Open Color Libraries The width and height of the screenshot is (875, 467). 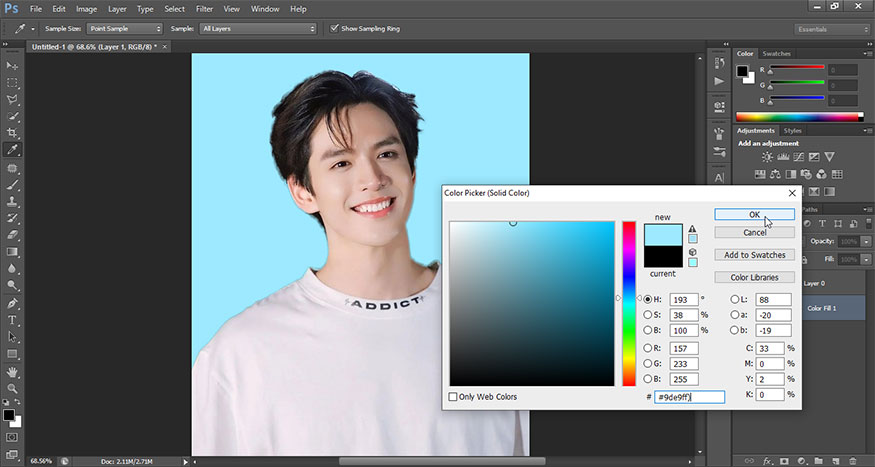tap(754, 277)
